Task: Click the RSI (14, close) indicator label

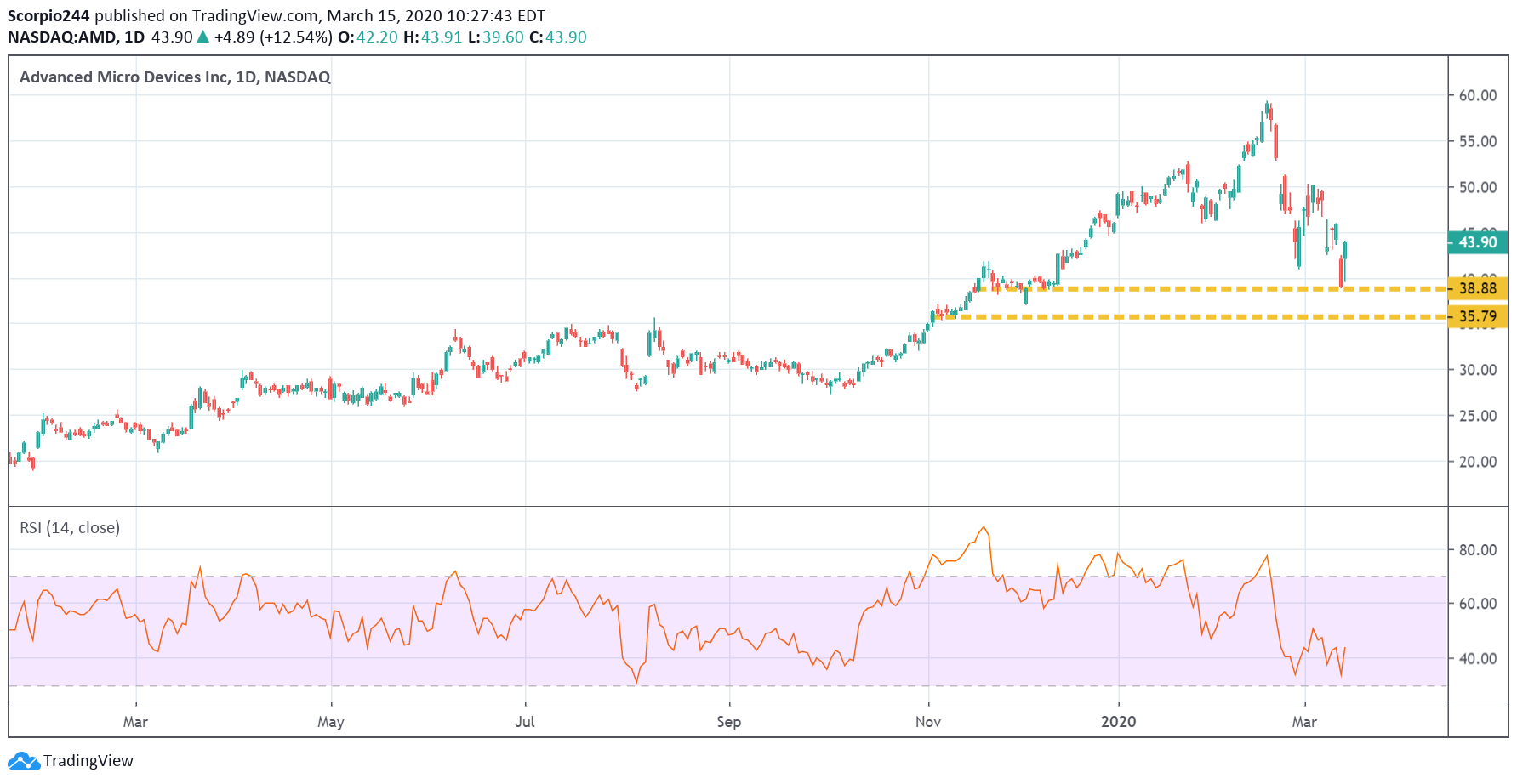Action: [x=70, y=528]
